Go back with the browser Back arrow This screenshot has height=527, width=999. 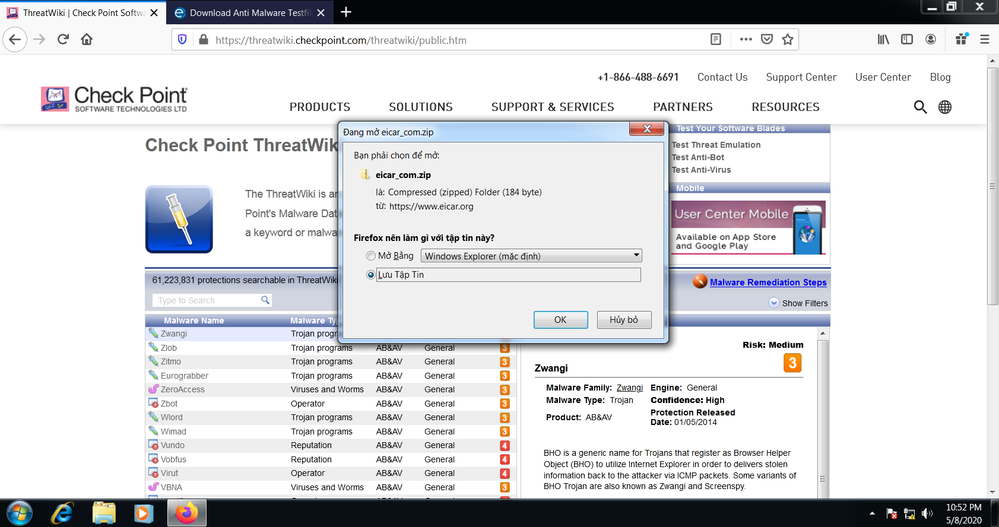point(15,40)
